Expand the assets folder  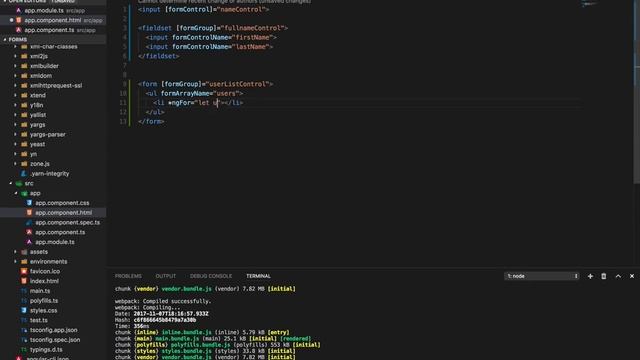16,252
